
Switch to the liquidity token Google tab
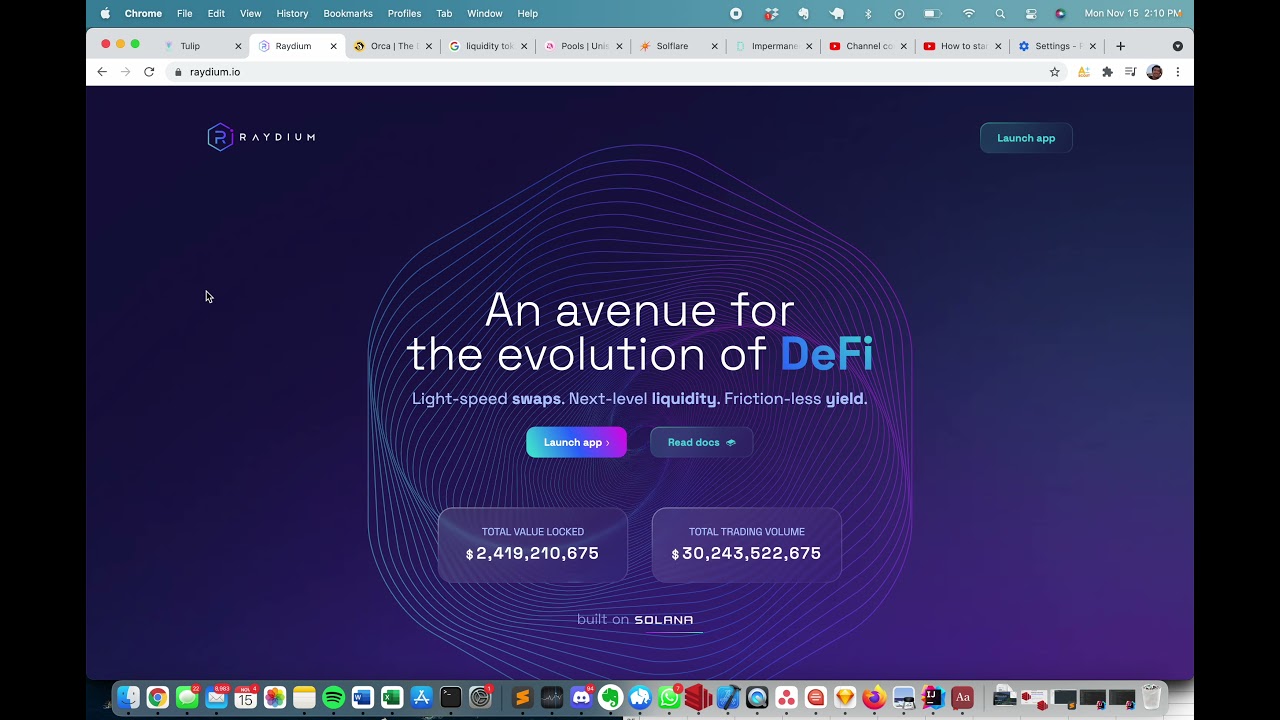tap(488, 46)
